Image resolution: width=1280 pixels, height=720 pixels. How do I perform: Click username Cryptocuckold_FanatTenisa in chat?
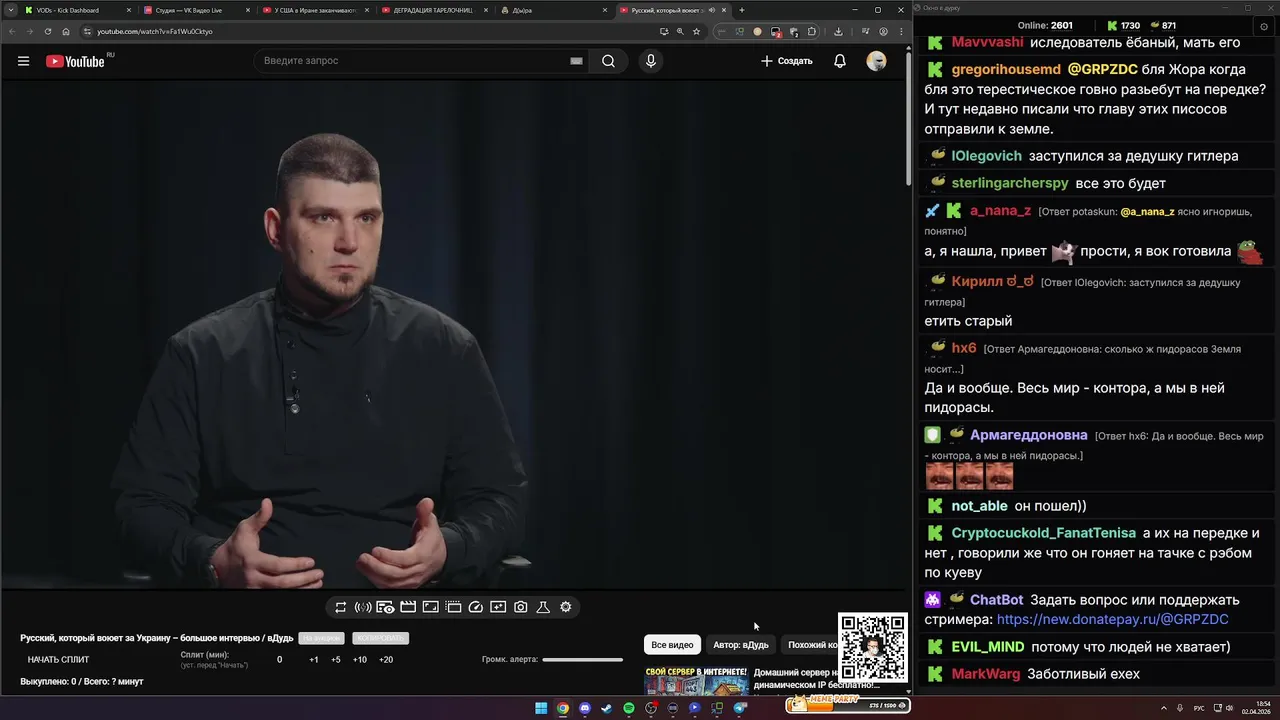tap(1044, 533)
